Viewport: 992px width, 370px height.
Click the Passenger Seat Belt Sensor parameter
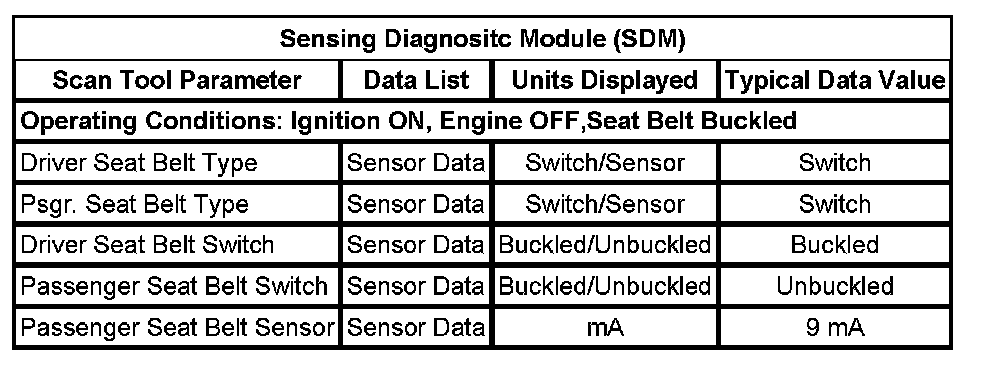point(177,328)
